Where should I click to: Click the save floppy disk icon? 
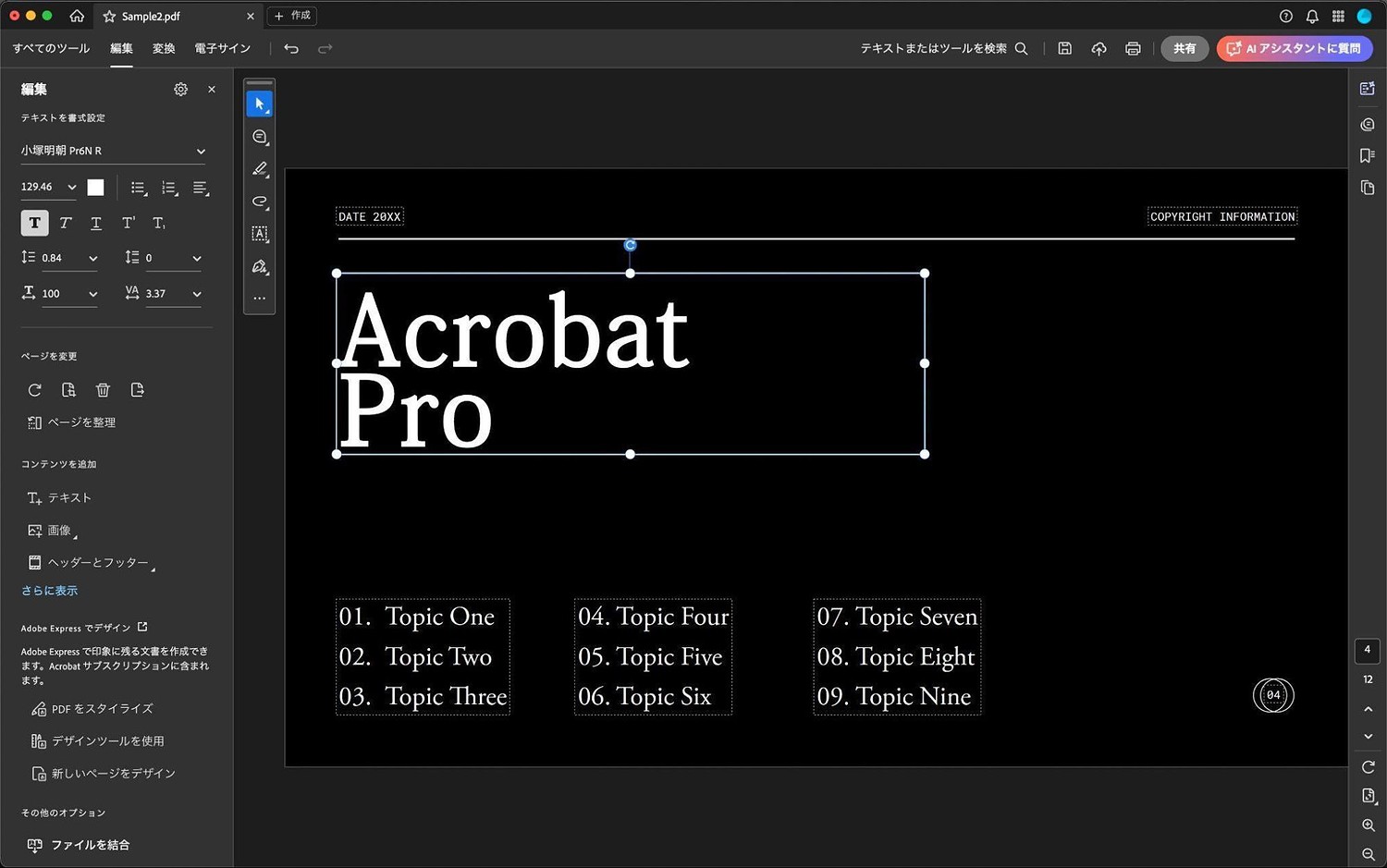(x=1065, y=49)
